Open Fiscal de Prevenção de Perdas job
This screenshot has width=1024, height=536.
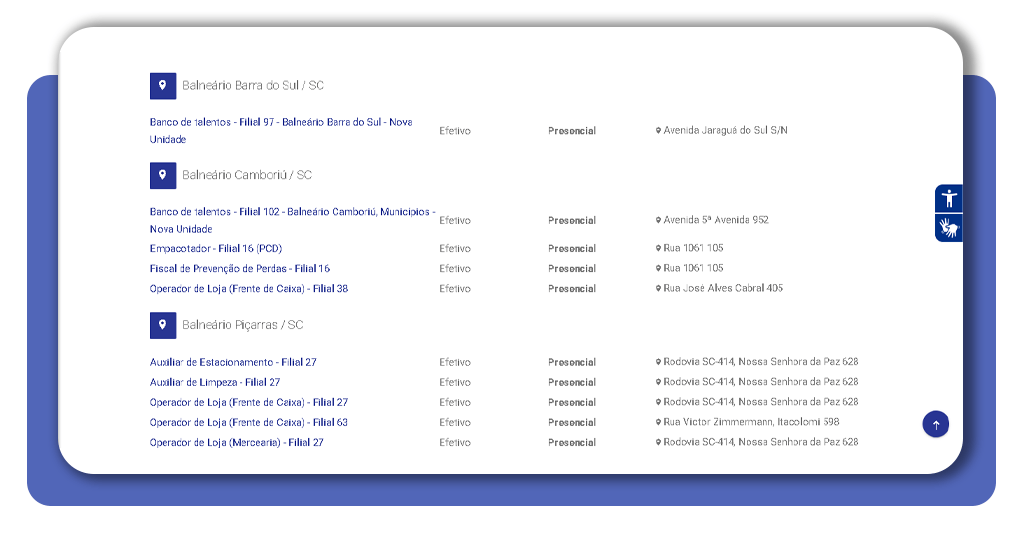[x=239, y=268]
